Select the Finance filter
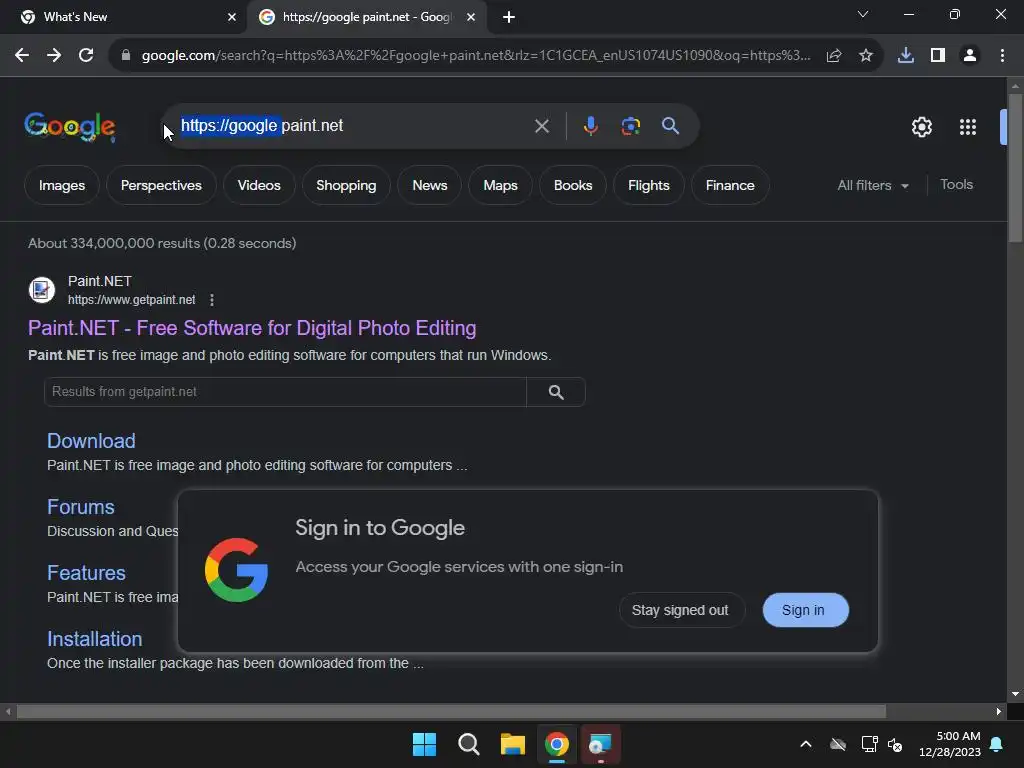Viewport: 1024px width, 768px height. (730, 185)
